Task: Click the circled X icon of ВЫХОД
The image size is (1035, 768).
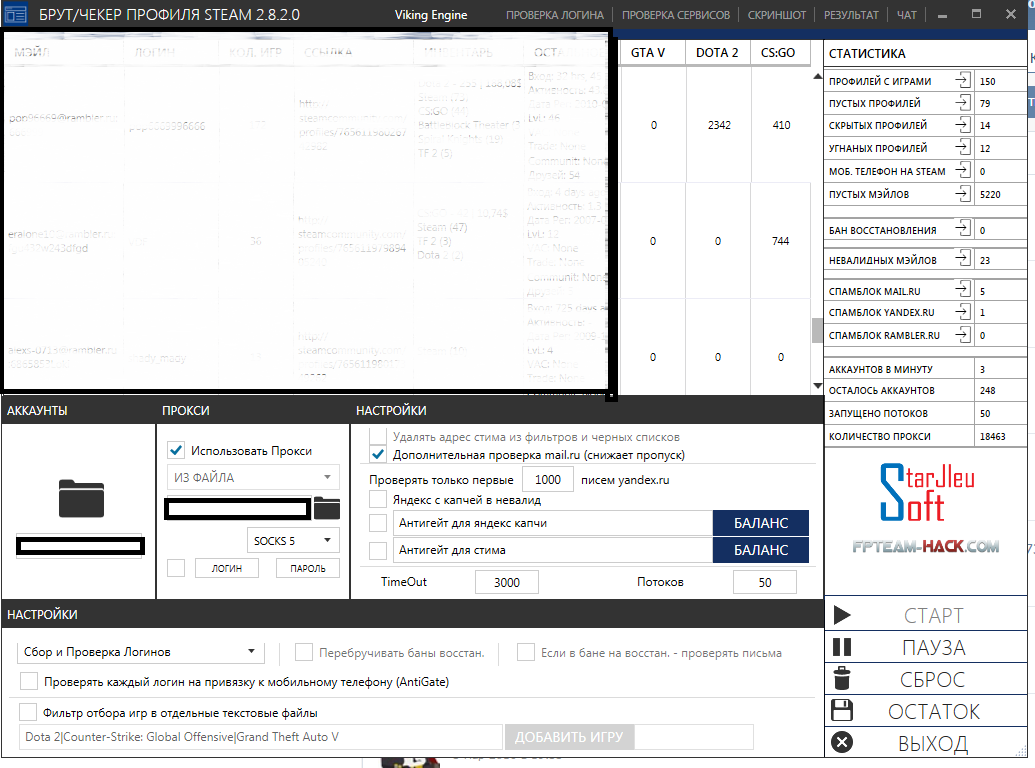Action: click(842, 742)
